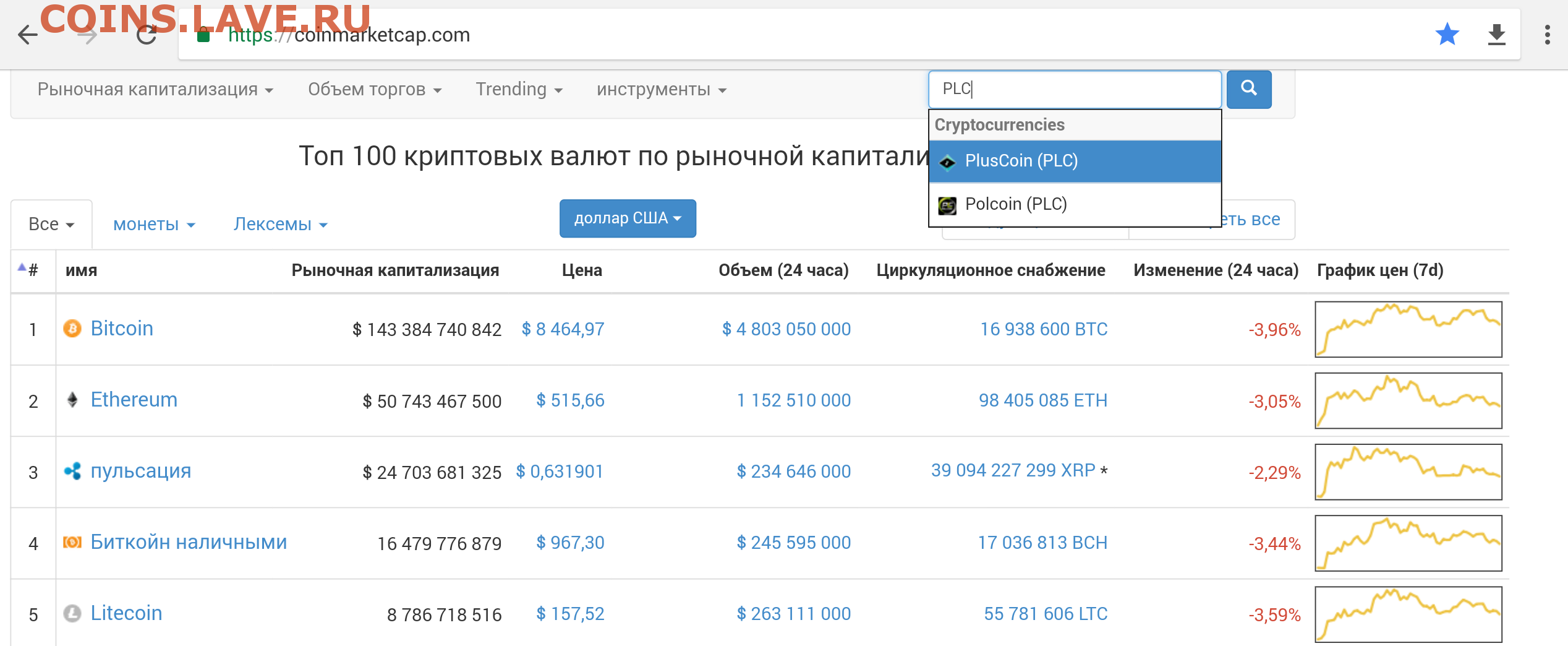Image resolution: width=1568 pixels, height=646 pixels.
Task: Select Polcoin (PLC) suggestion
Action: point(1075,204)
